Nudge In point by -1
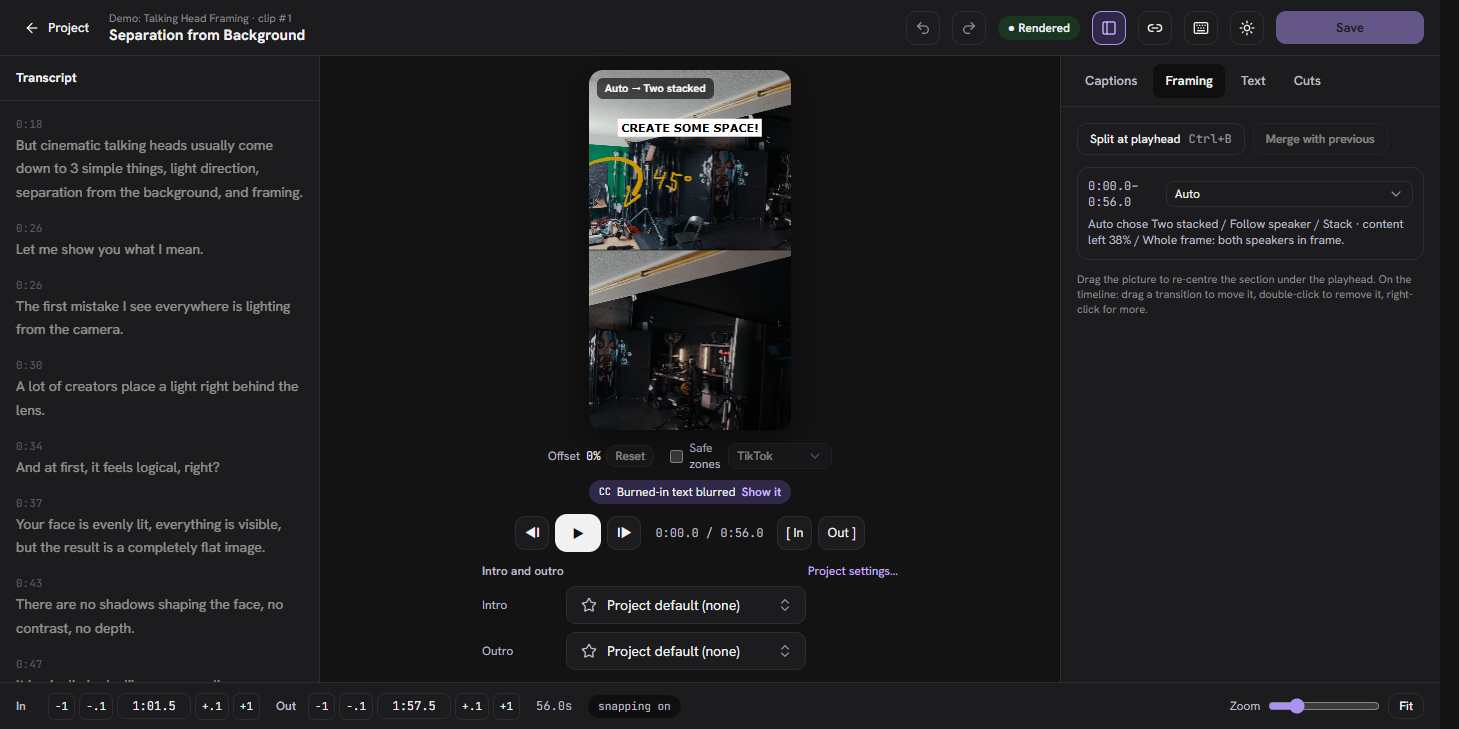The image size is (1459, 729). [62, 706]
